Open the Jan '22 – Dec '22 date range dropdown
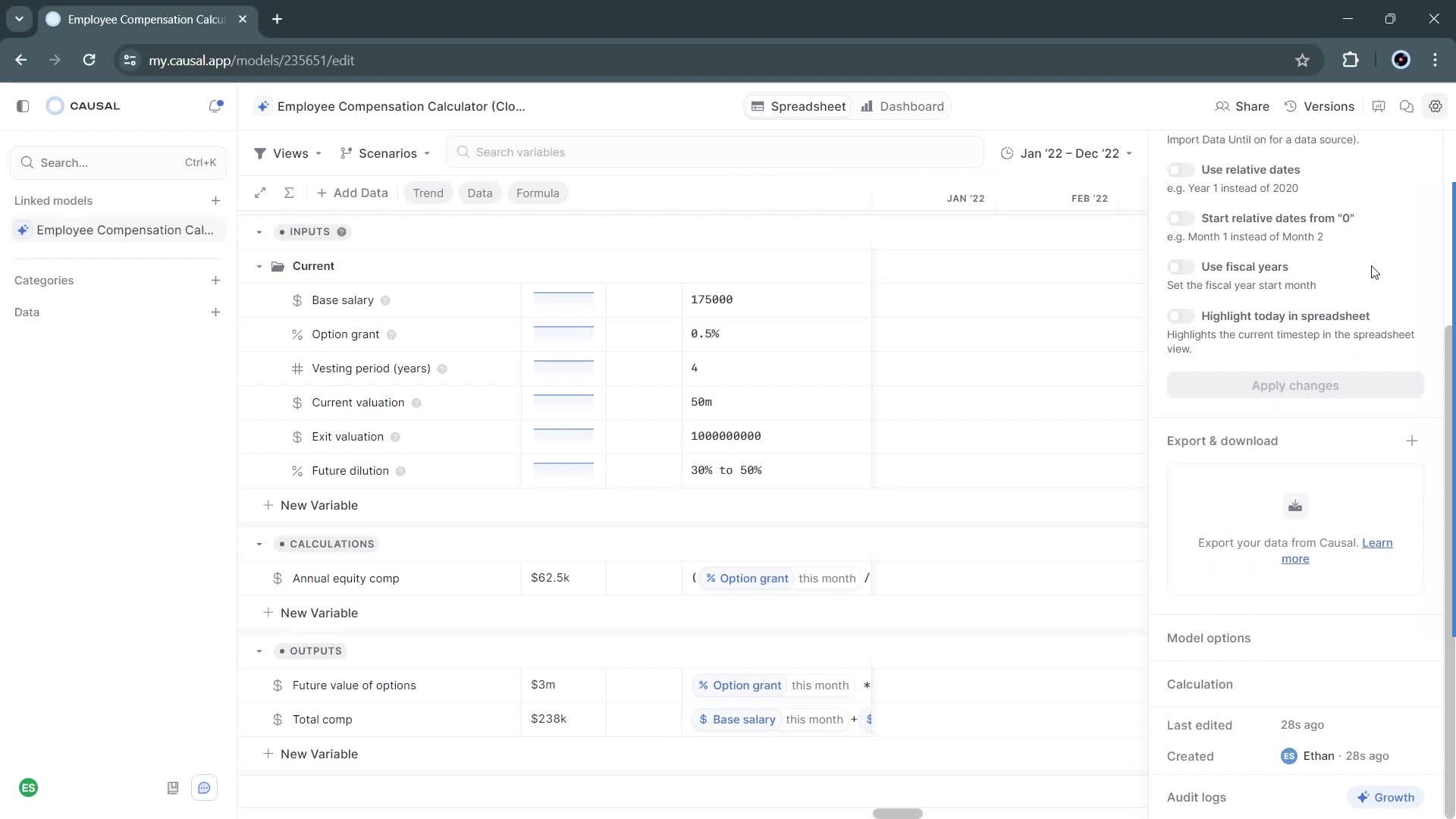1456x819 pixels. pos(1066,153)
